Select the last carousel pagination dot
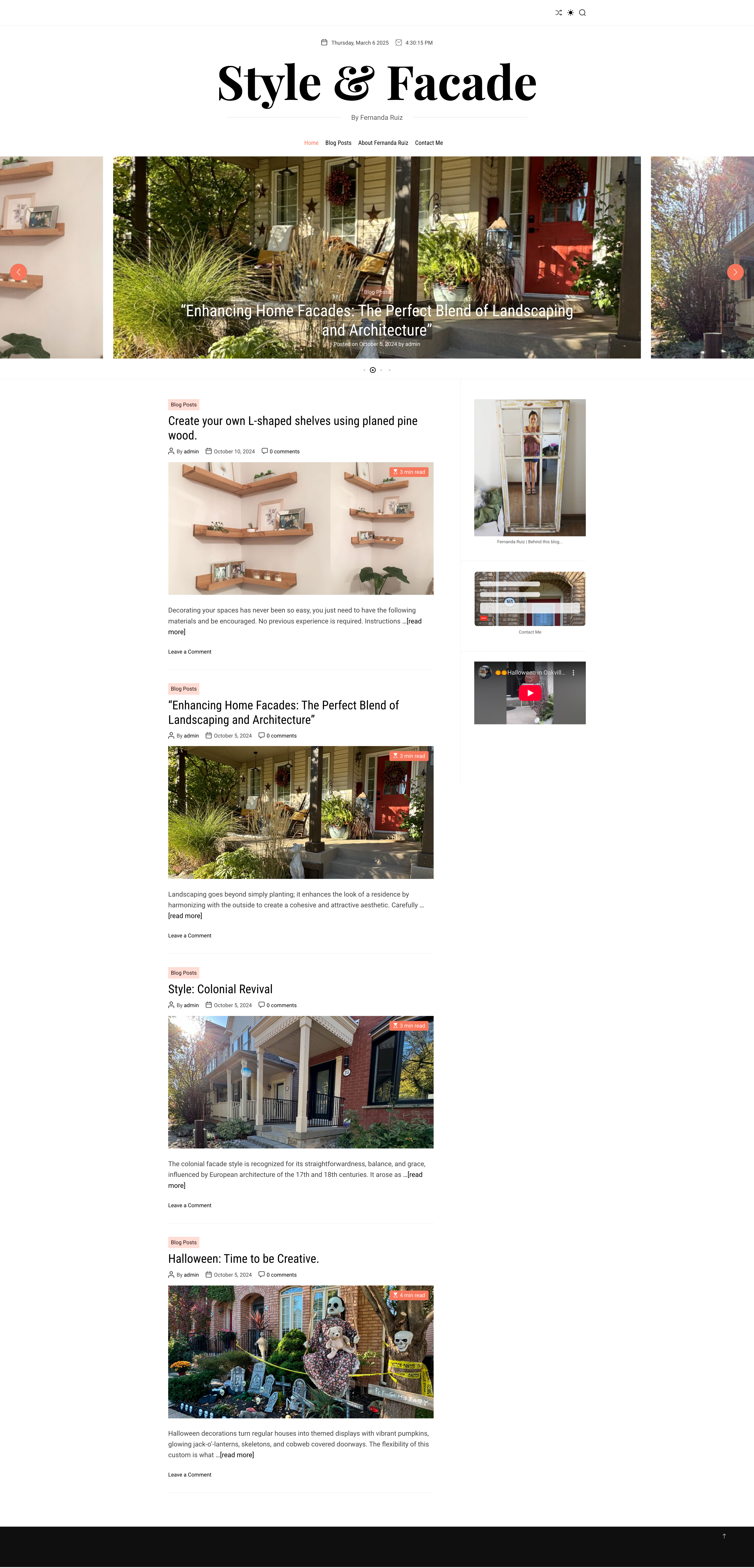The width and height of the screenshot is (754, 1568). tap(389, 370)
